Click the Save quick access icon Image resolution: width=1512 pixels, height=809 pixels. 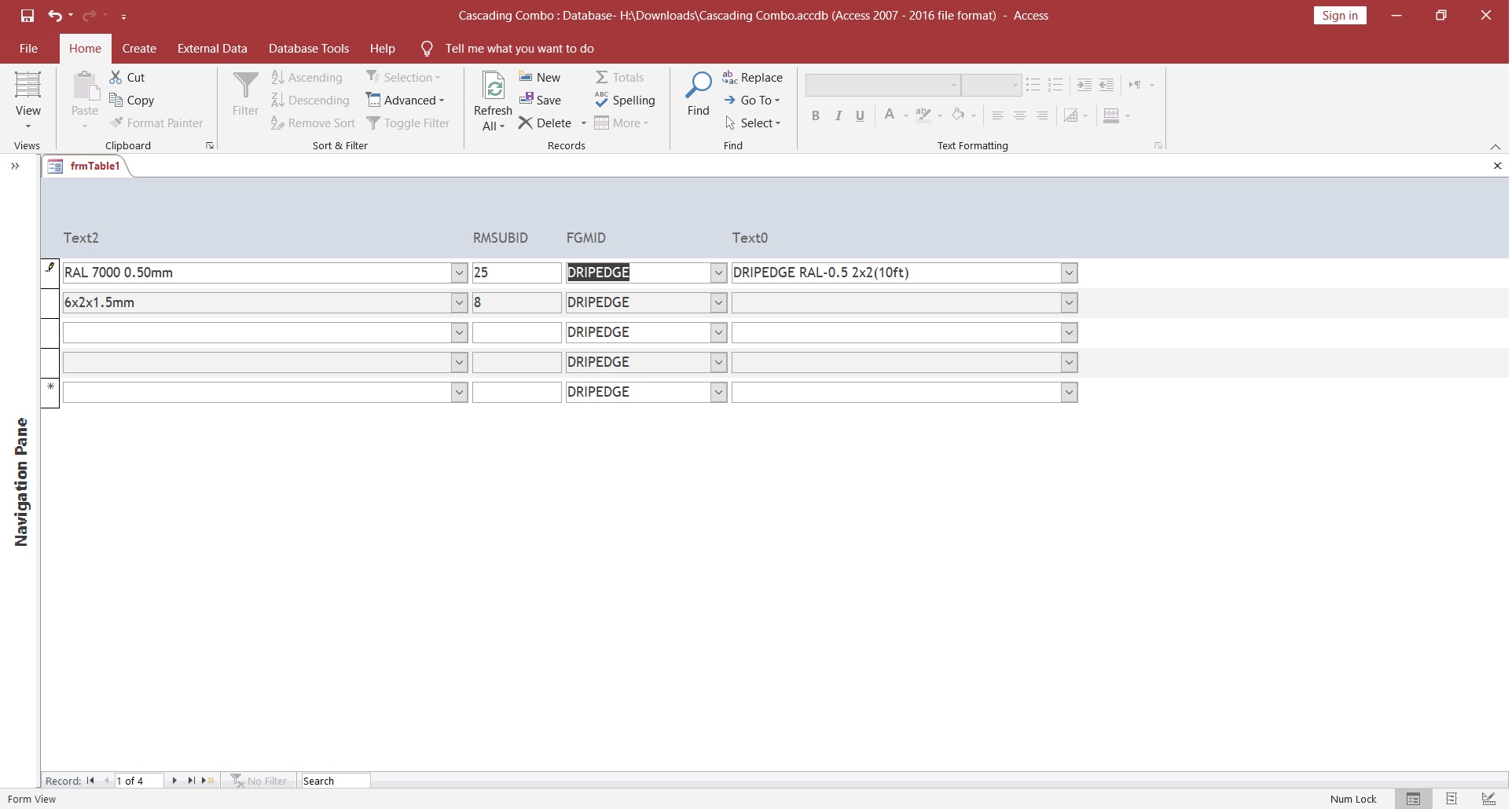tap(28, 16)
